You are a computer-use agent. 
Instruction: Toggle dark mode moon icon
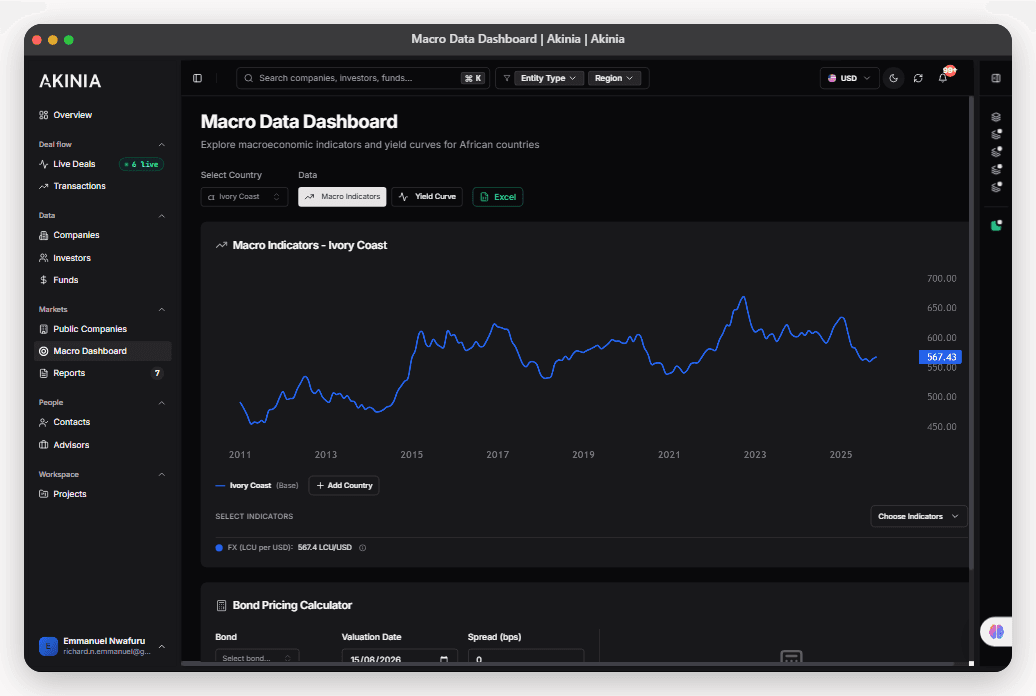pyautogui.click(x=893, y=78)
